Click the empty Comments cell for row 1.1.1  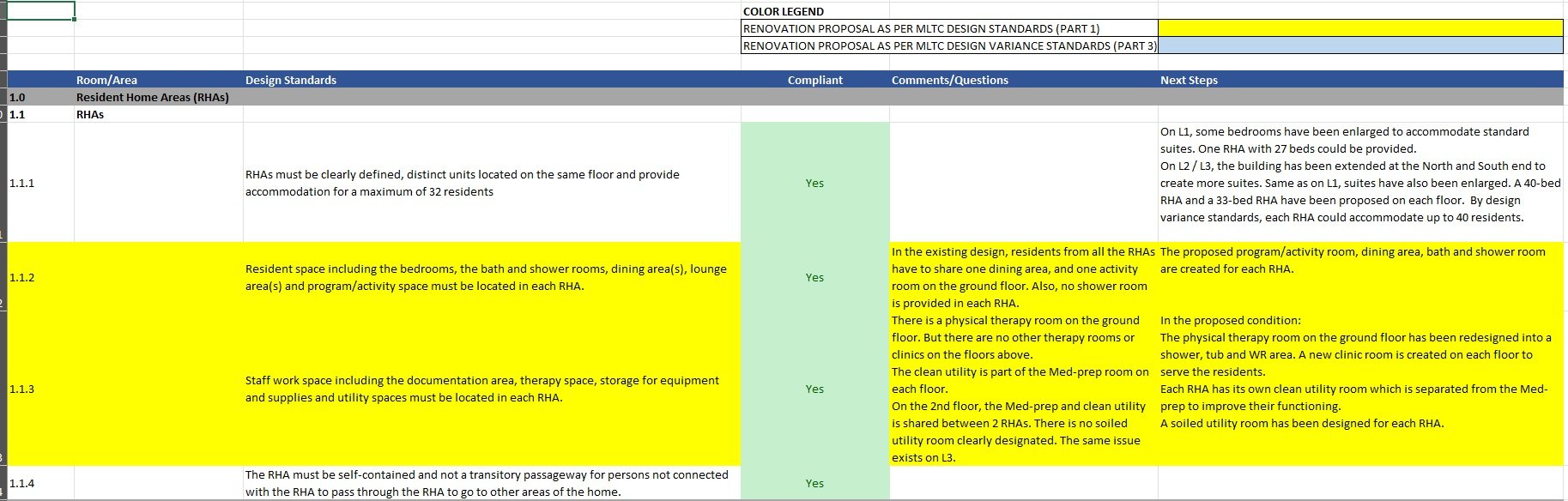(1024, 183)
